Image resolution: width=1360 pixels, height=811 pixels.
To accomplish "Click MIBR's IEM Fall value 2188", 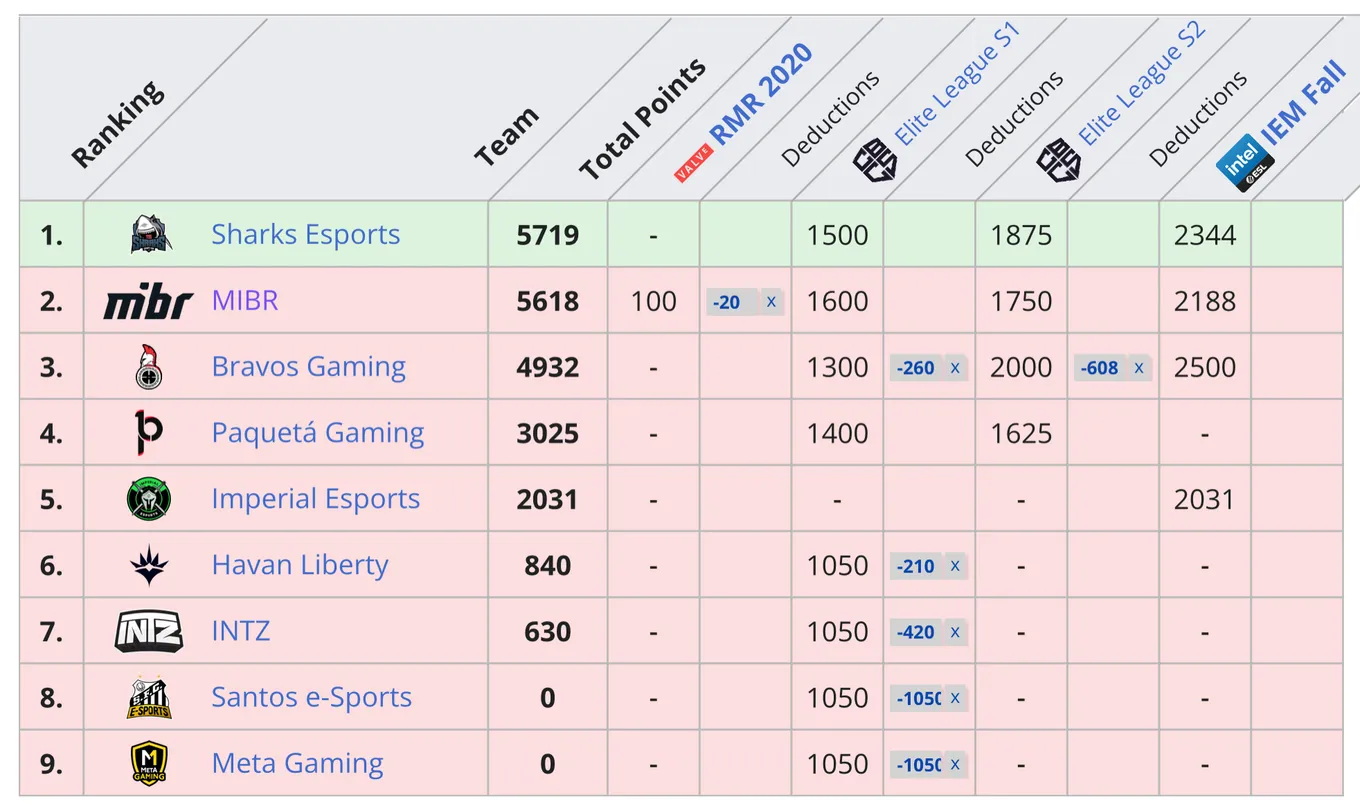I will [x=1205, y=301].
